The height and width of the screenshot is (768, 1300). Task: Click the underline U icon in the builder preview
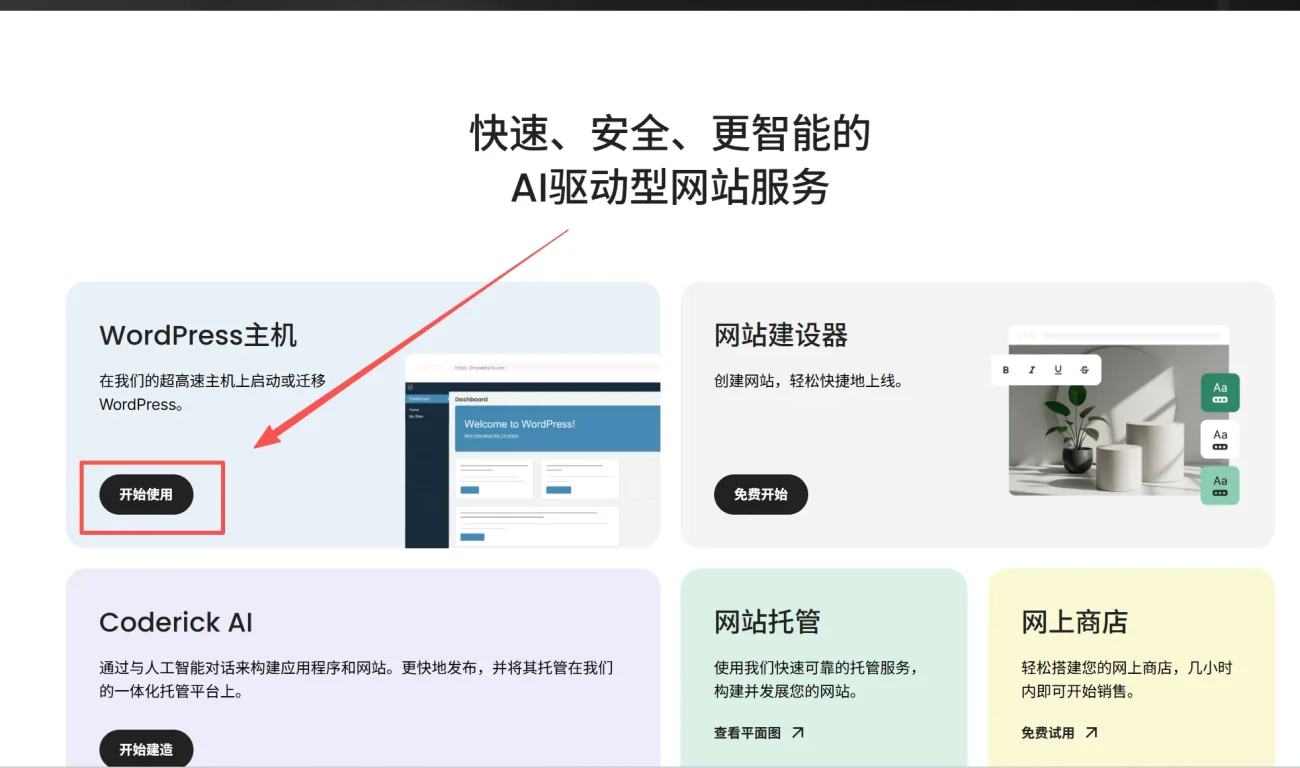[1058, 370]
